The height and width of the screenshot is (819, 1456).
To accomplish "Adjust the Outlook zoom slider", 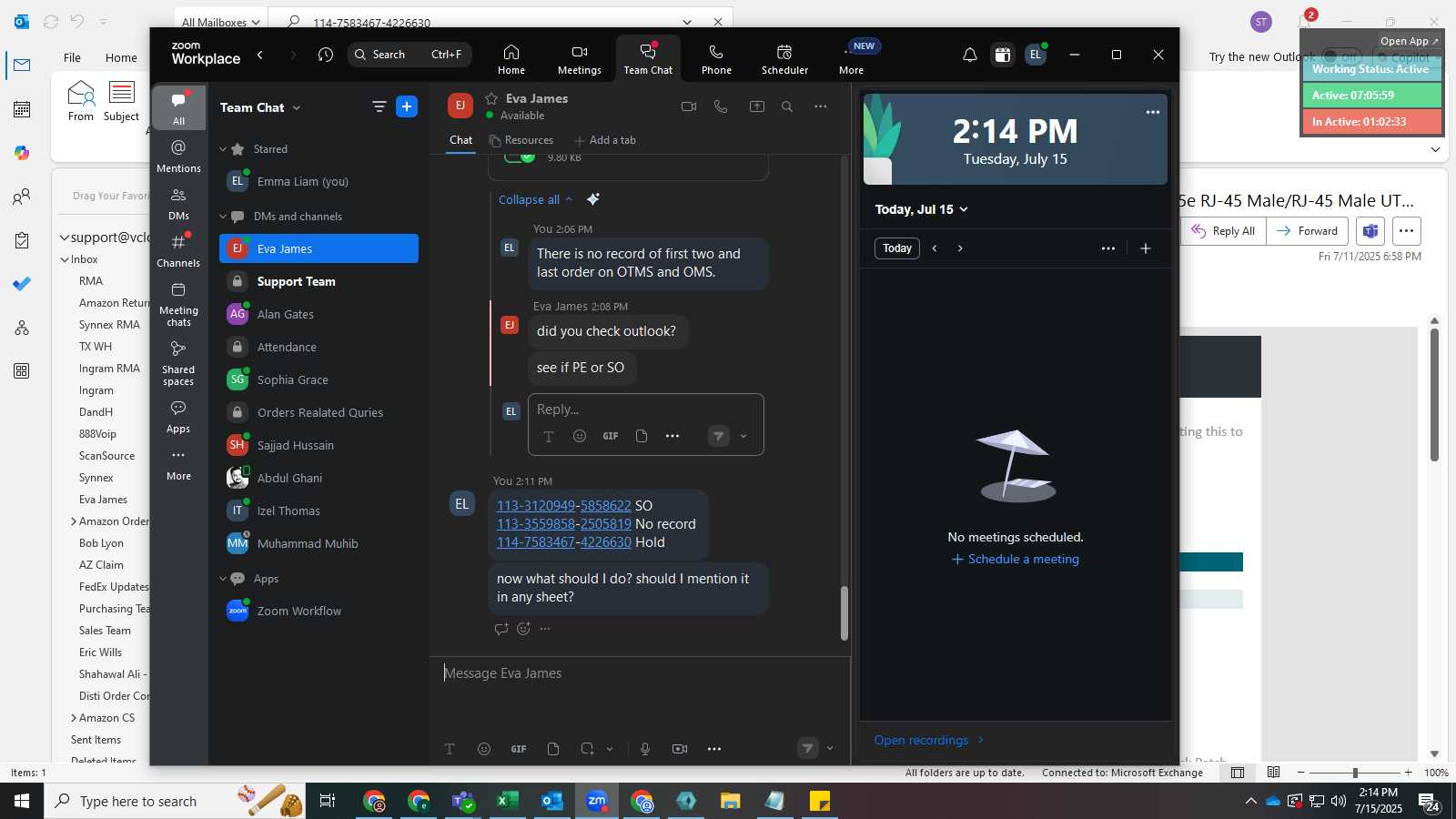I will [x=1355, y=773].
